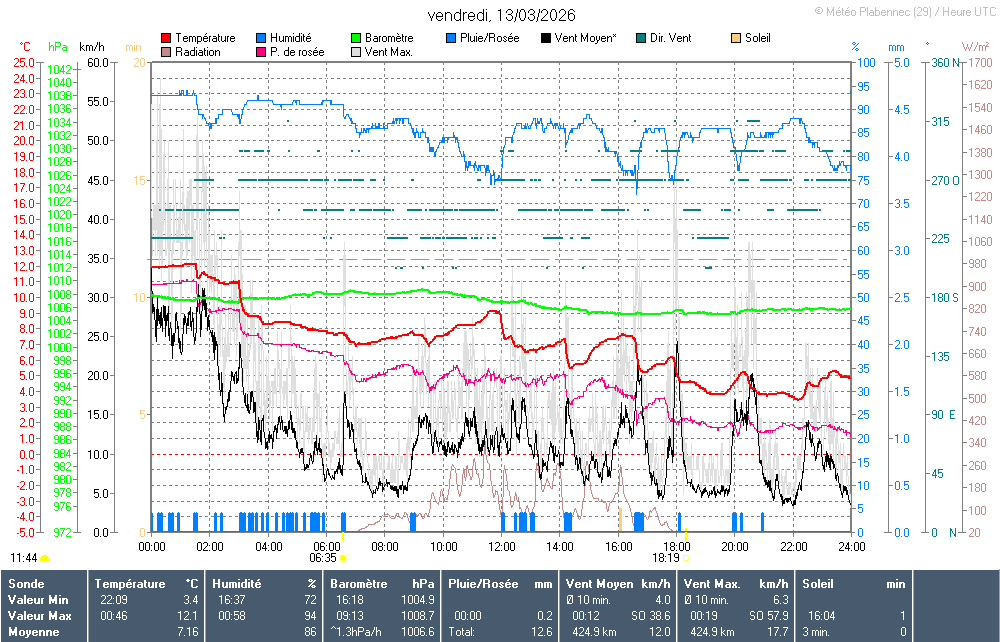Screen dimensions: 1000x642
Task: Click the 12:00 tick on time axis
Action: click(501, 546)
